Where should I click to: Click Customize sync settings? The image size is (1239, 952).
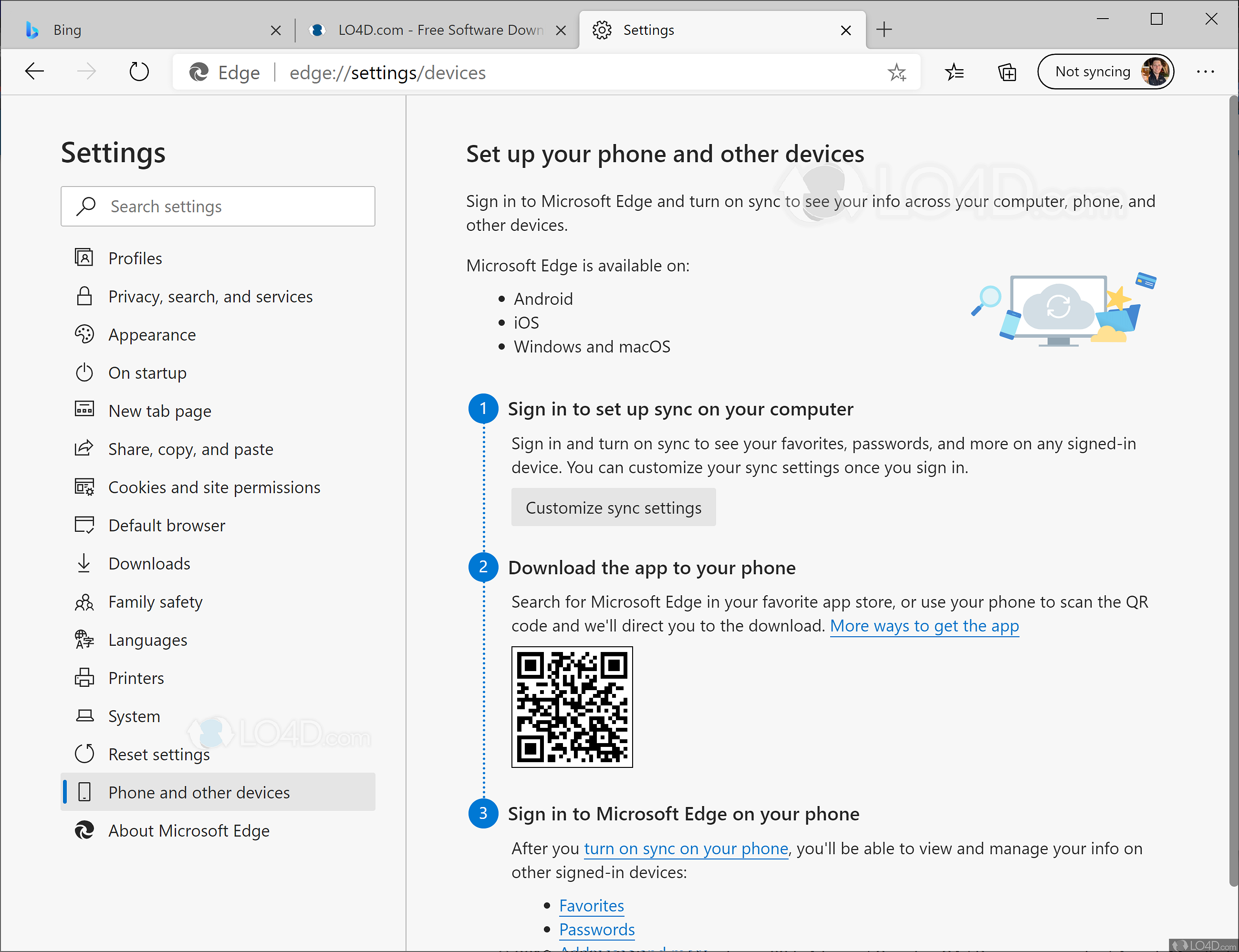click(613, 507)
